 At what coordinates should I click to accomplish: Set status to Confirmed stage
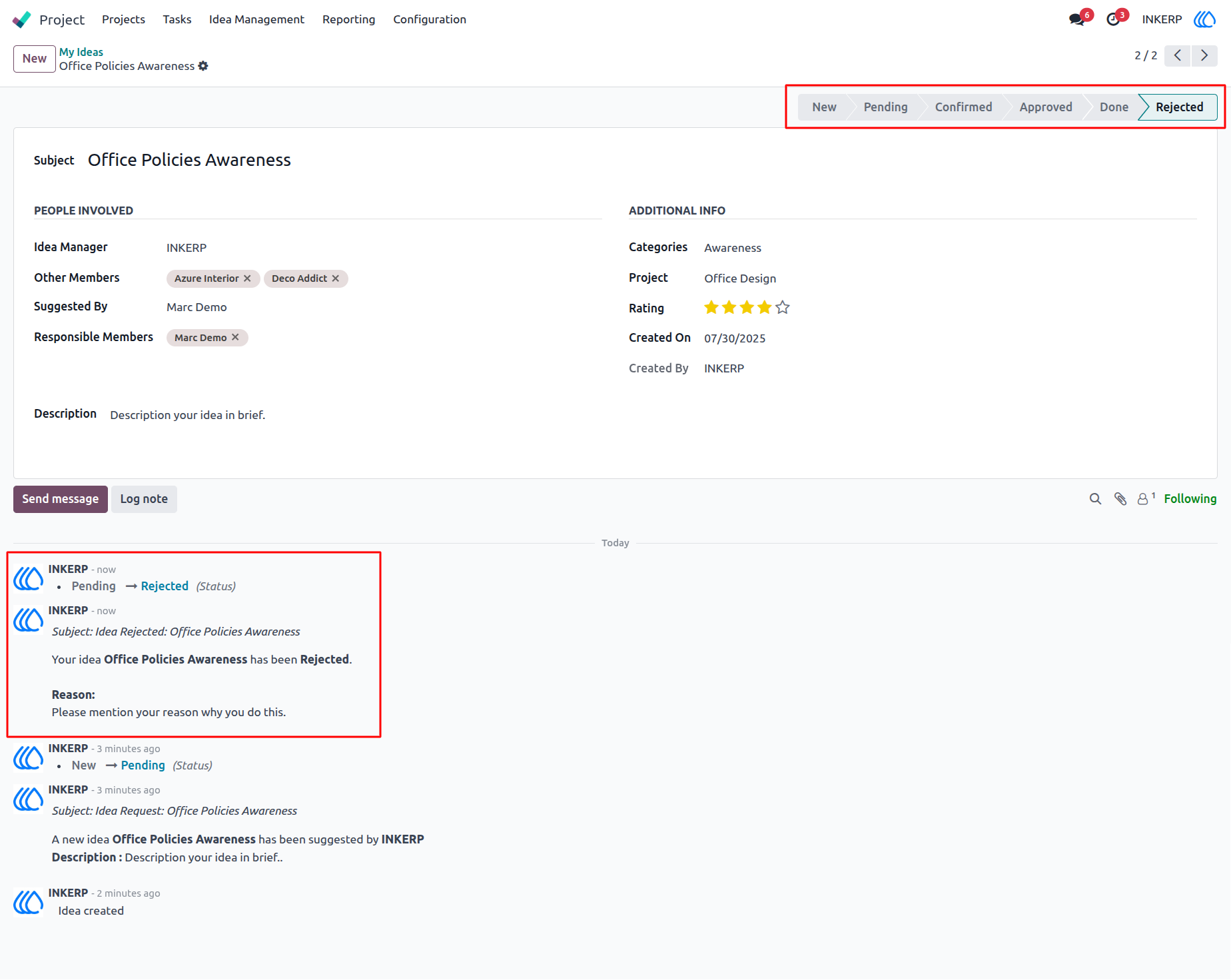[x=963, y=107]
